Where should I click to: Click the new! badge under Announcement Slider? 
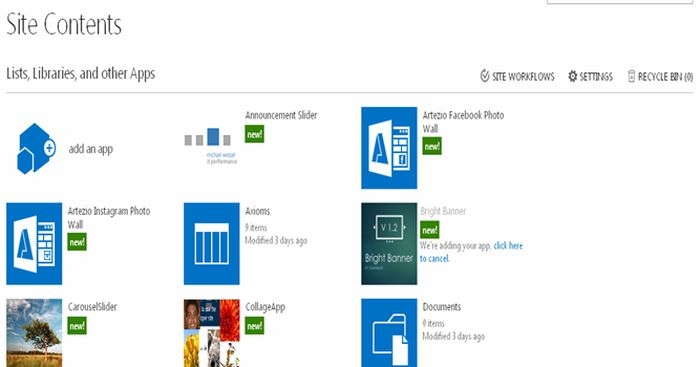[254, 134]
